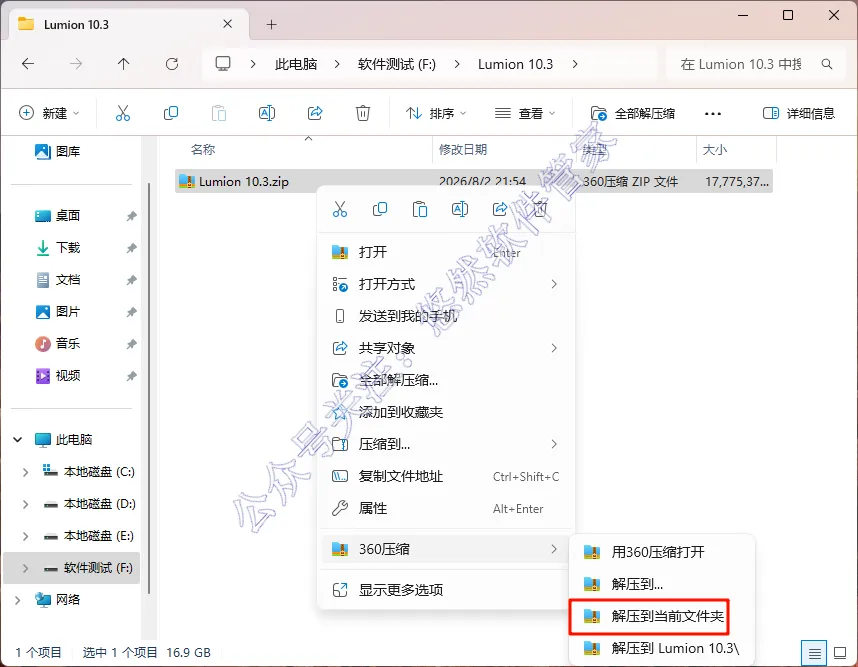
Task: Open 属性 from context menu
Action: (x=445, y=508)
